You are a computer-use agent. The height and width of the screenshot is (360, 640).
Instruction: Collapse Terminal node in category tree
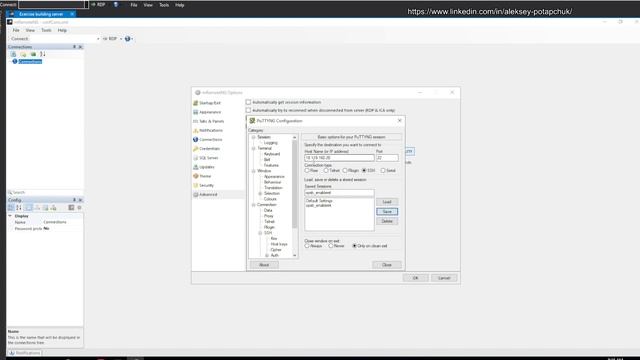253,149
